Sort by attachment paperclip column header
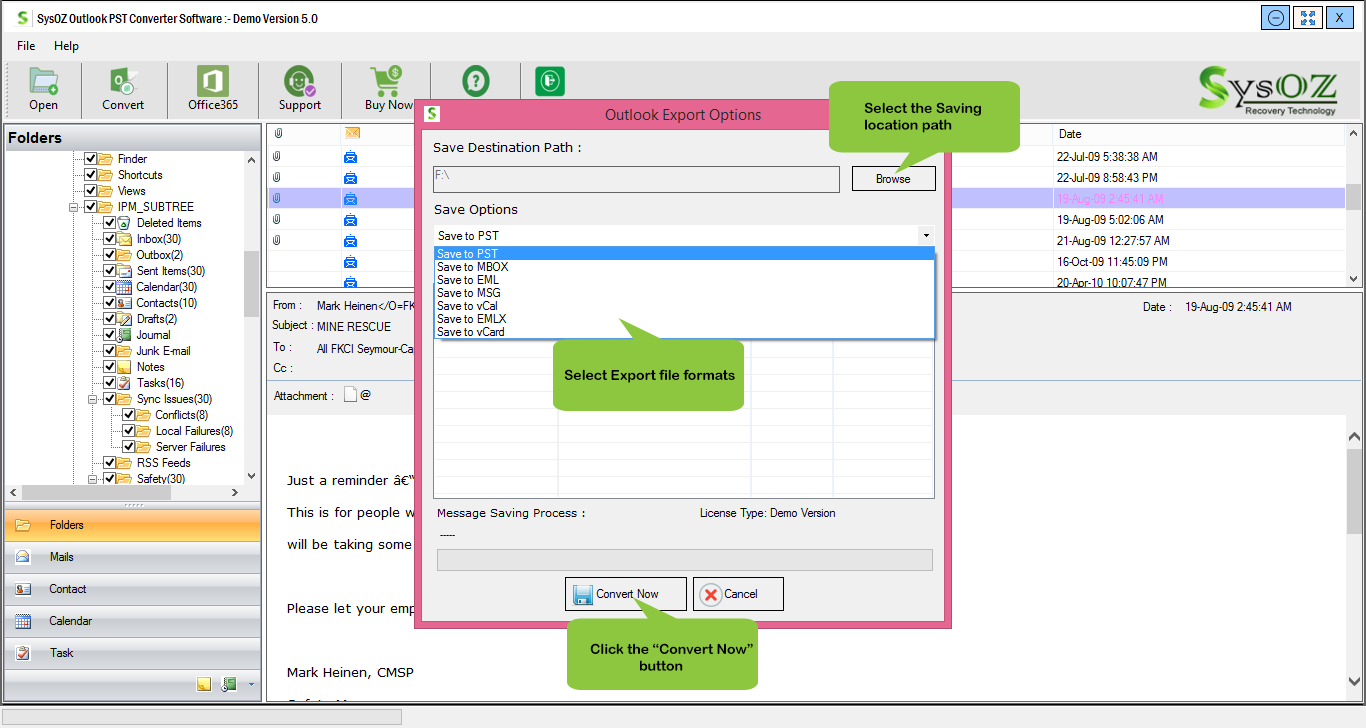The image size is (1366, 728). point(278,133)
